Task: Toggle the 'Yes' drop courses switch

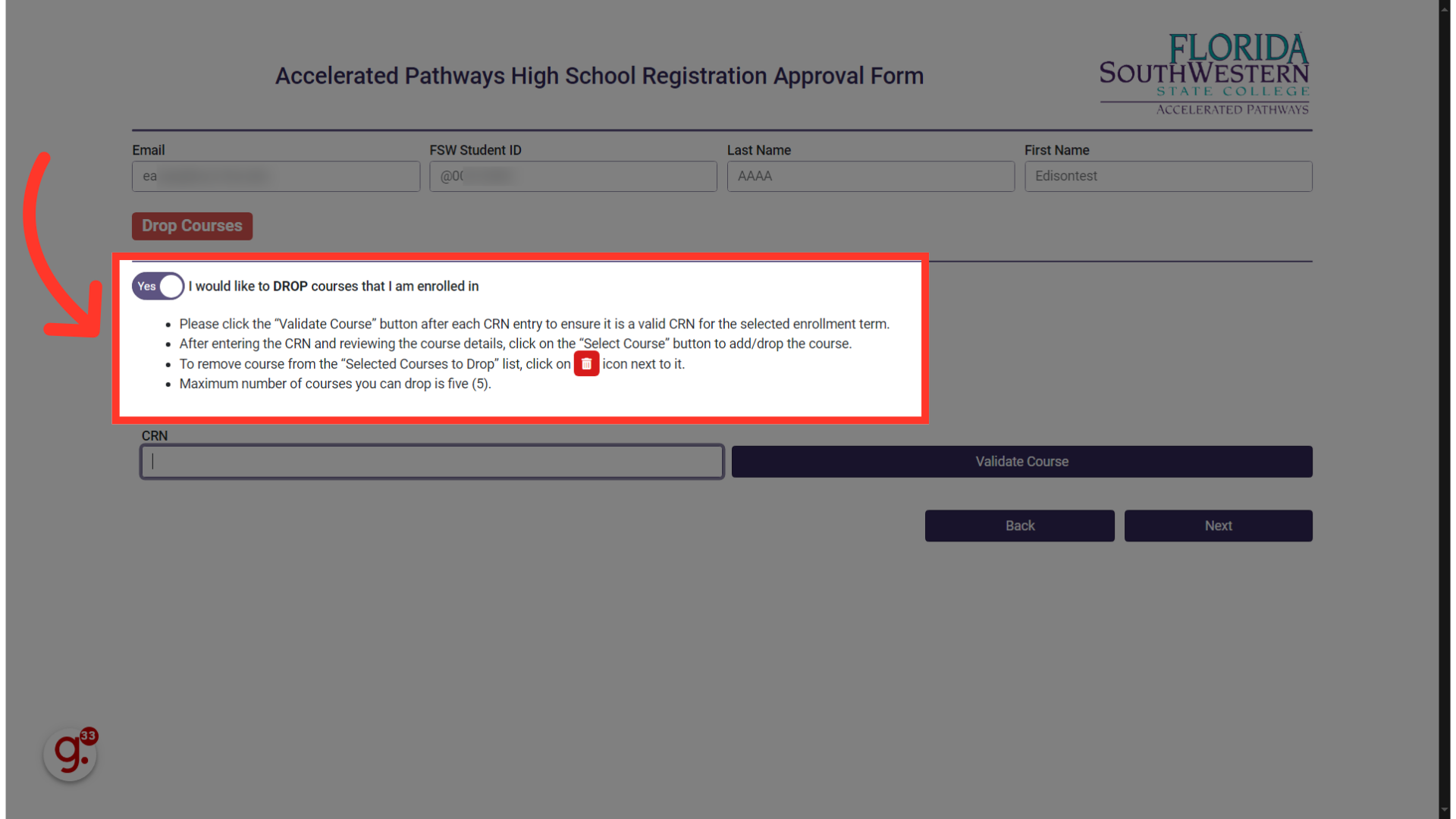Action: [x=158, y=286]
